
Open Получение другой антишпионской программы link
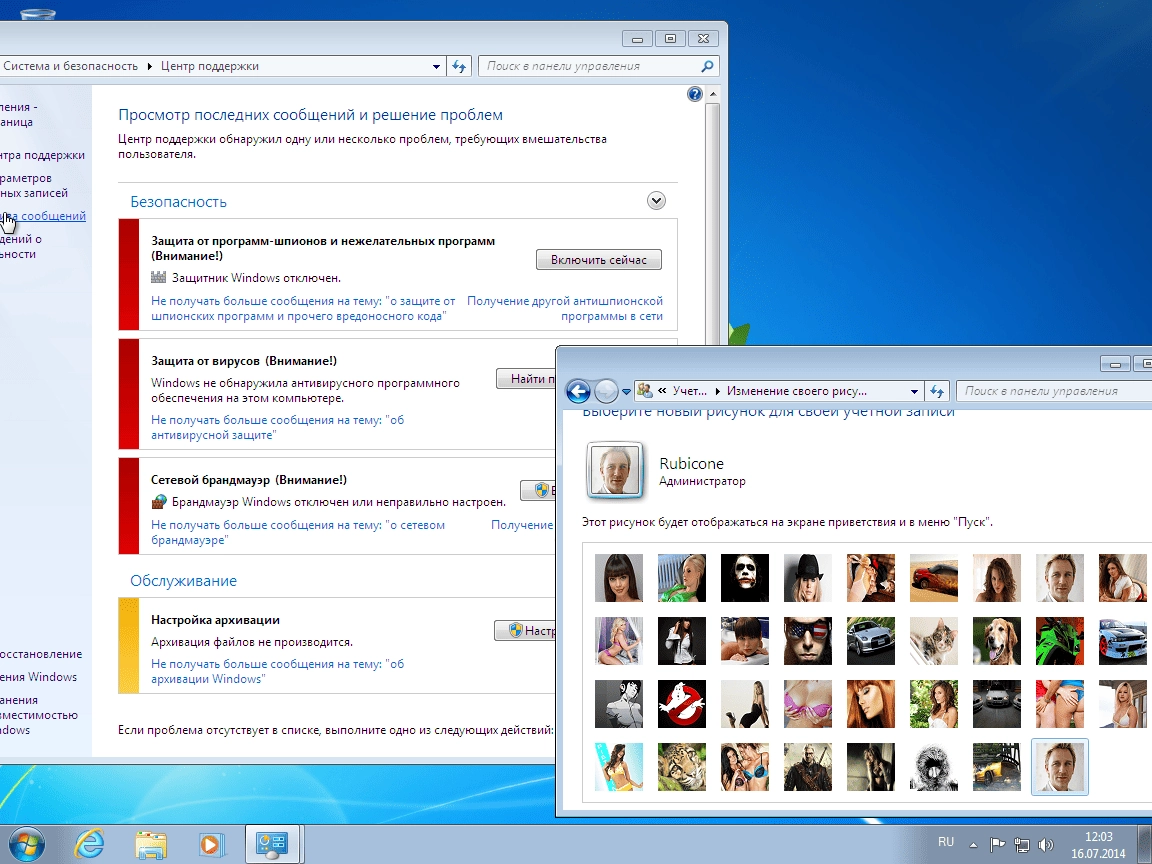point(565,309)
